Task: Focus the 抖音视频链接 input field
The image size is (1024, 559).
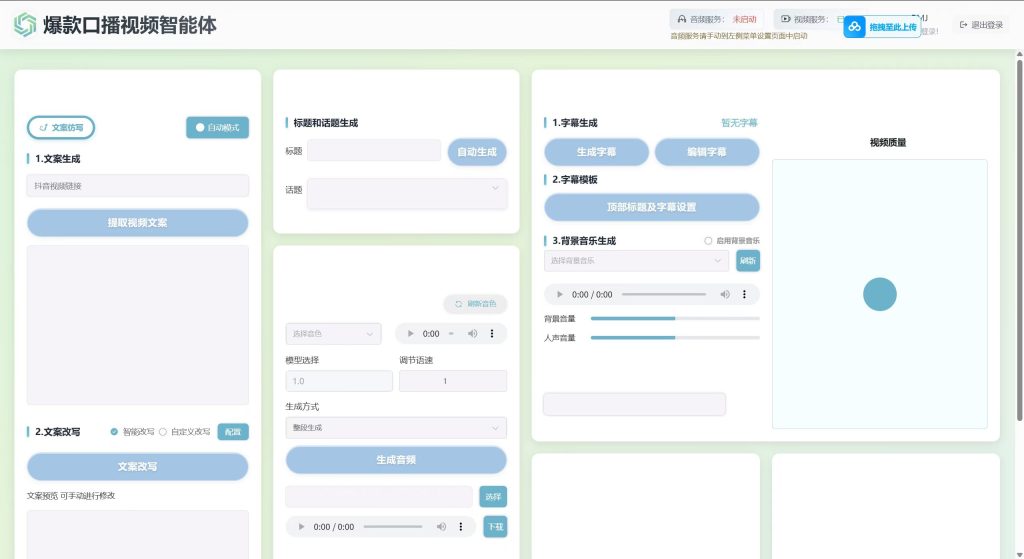Action: pyautogui.click(x=137, y=185)
